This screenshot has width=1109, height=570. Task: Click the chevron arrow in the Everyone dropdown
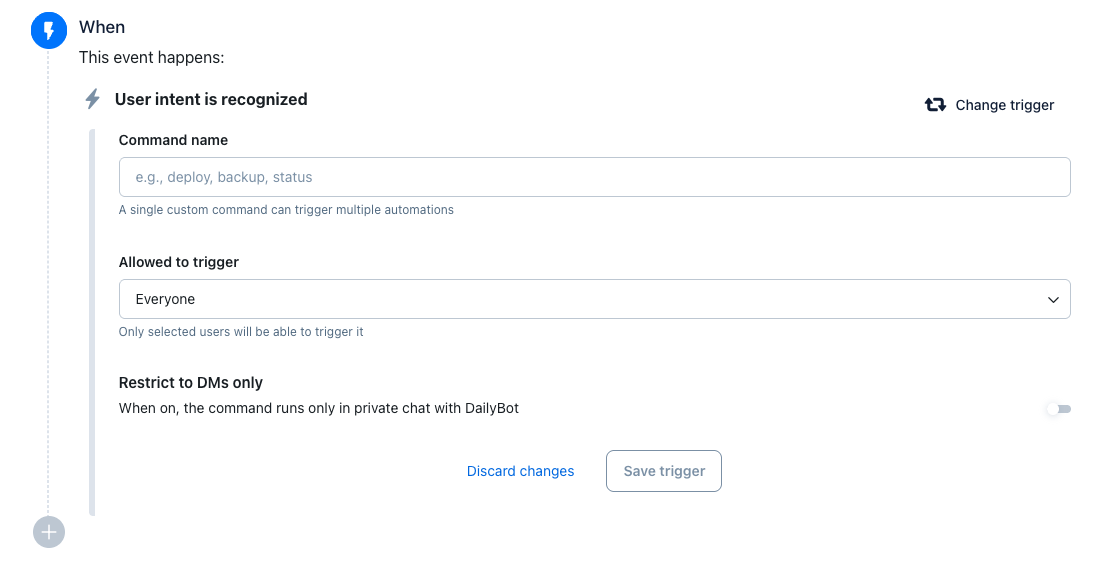1053,299
